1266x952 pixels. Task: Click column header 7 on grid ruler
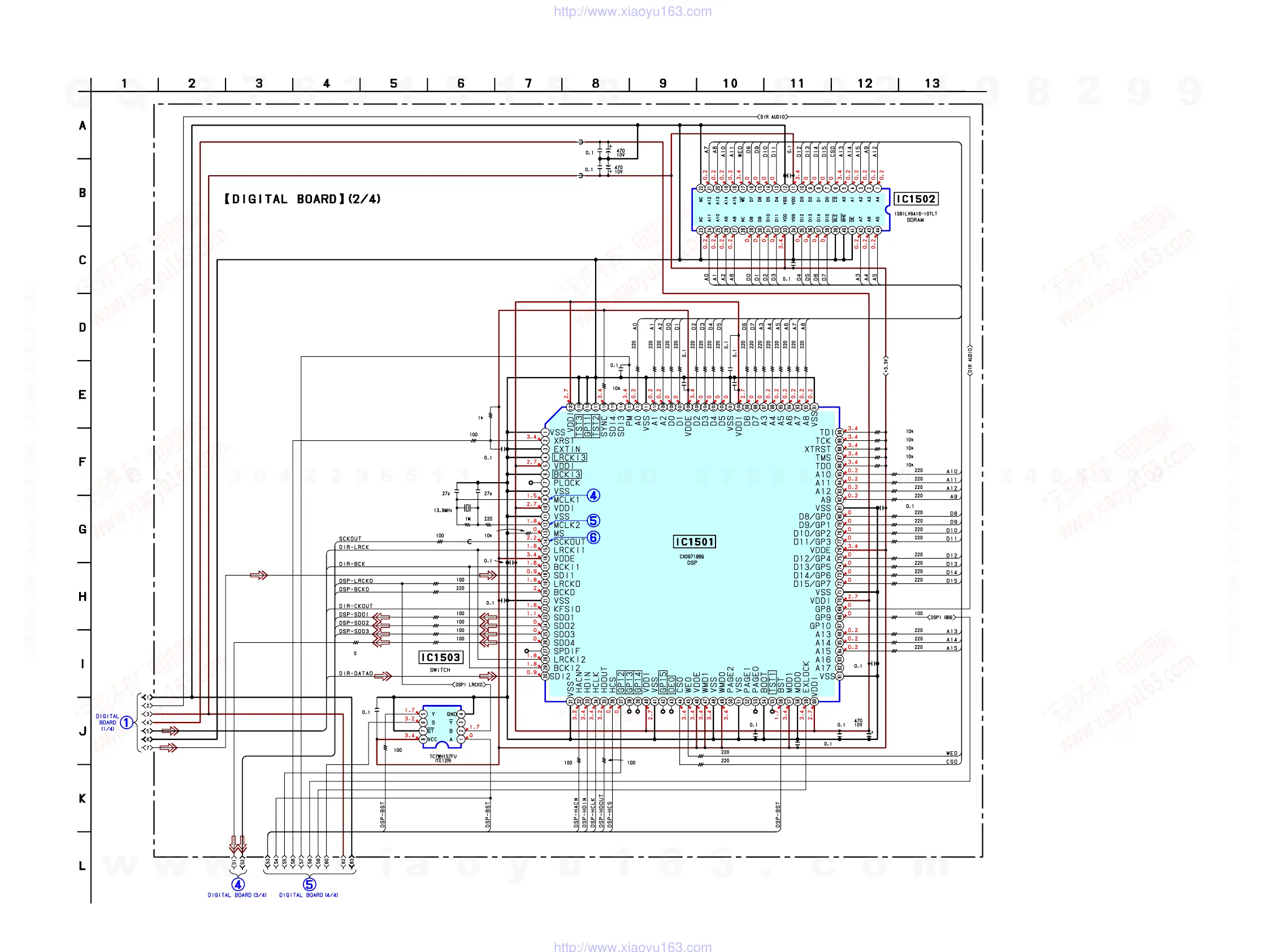528,84
